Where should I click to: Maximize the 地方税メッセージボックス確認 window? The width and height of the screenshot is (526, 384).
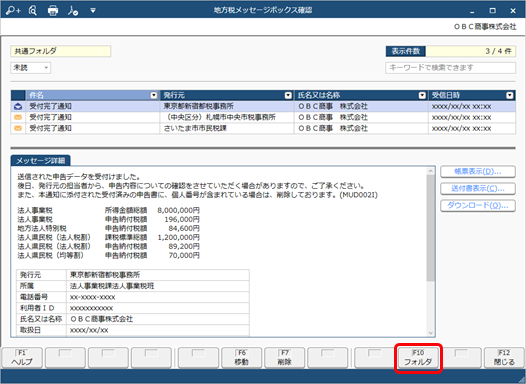(492, 11)
